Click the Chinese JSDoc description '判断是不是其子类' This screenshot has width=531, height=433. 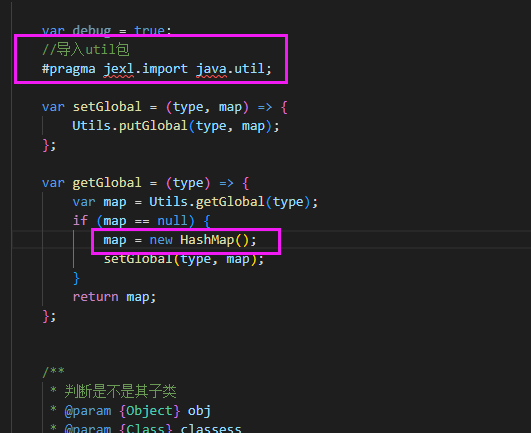coord(120,392)
